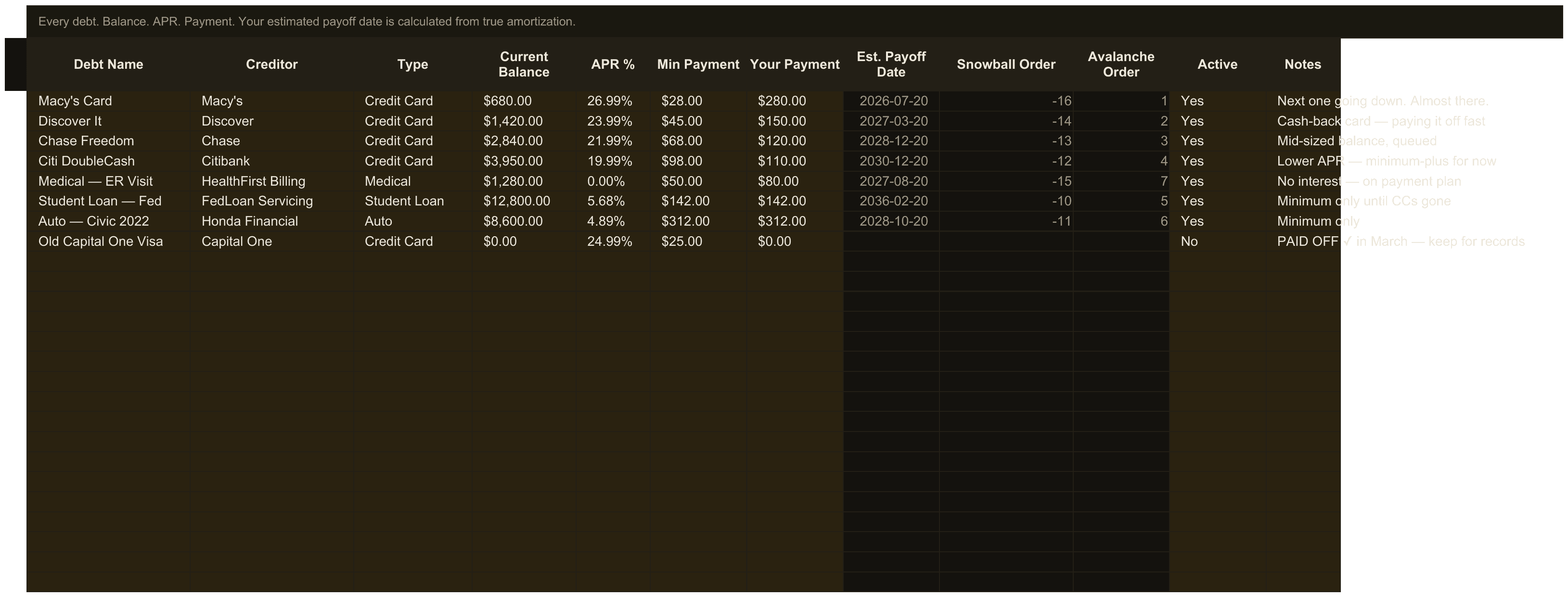Click the Your Payment column header
Viewport: 1568px width, 597px height.
[x=795, y=64]
